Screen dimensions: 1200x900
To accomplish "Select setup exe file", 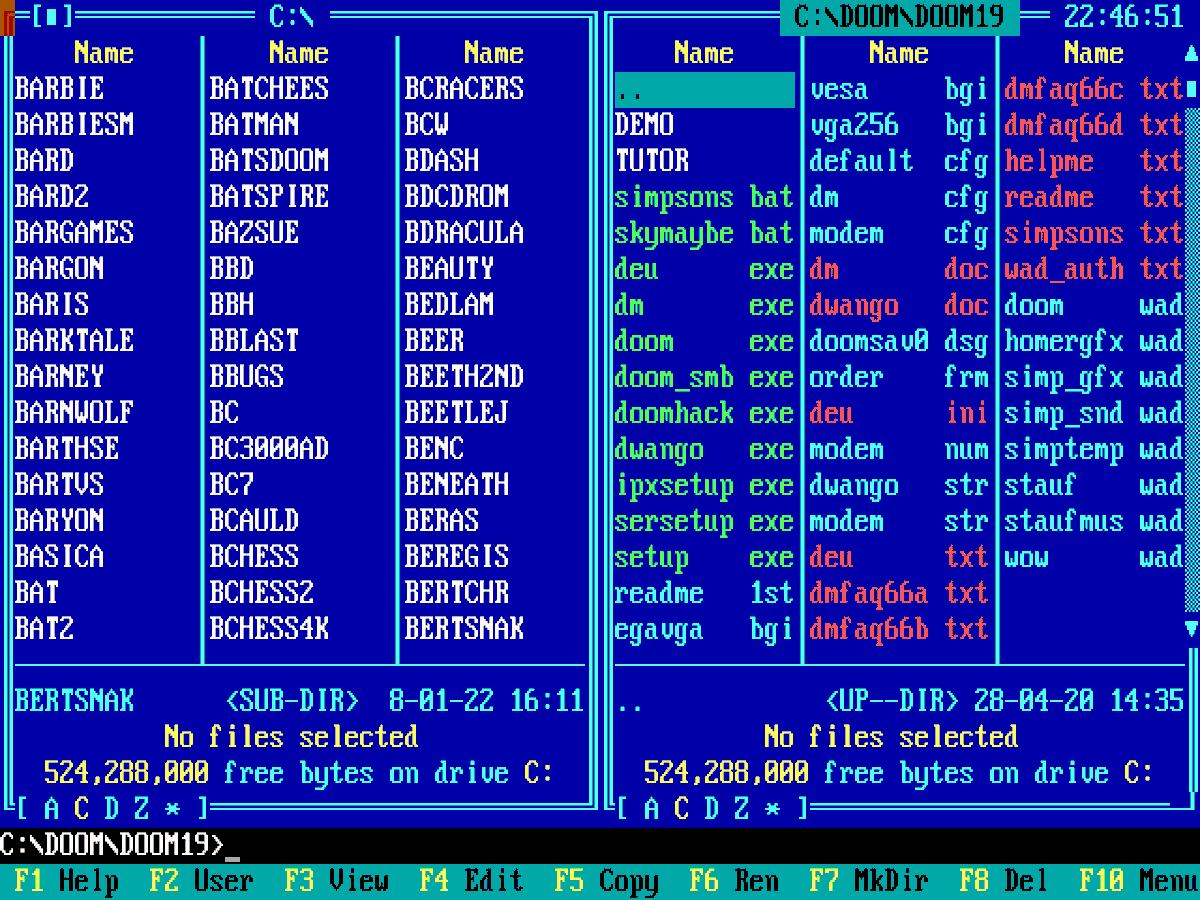I will coord(705,557).
